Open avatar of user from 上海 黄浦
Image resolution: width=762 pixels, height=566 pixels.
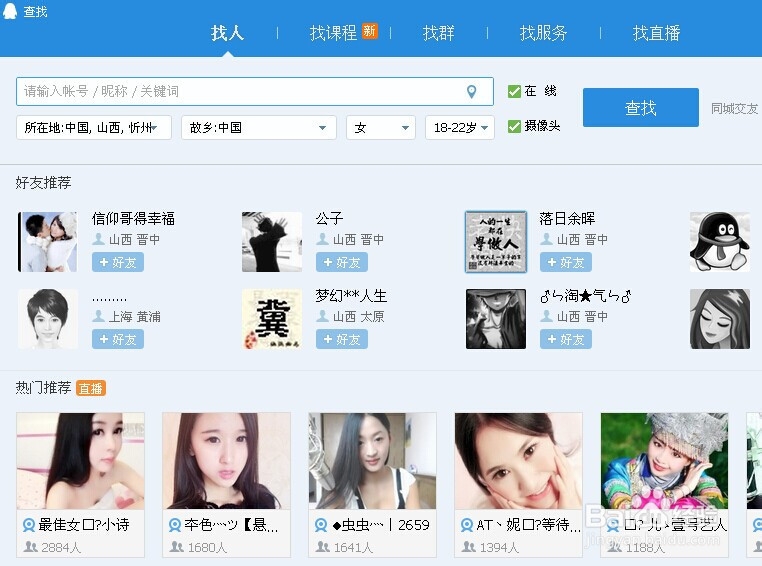[48, 319]
